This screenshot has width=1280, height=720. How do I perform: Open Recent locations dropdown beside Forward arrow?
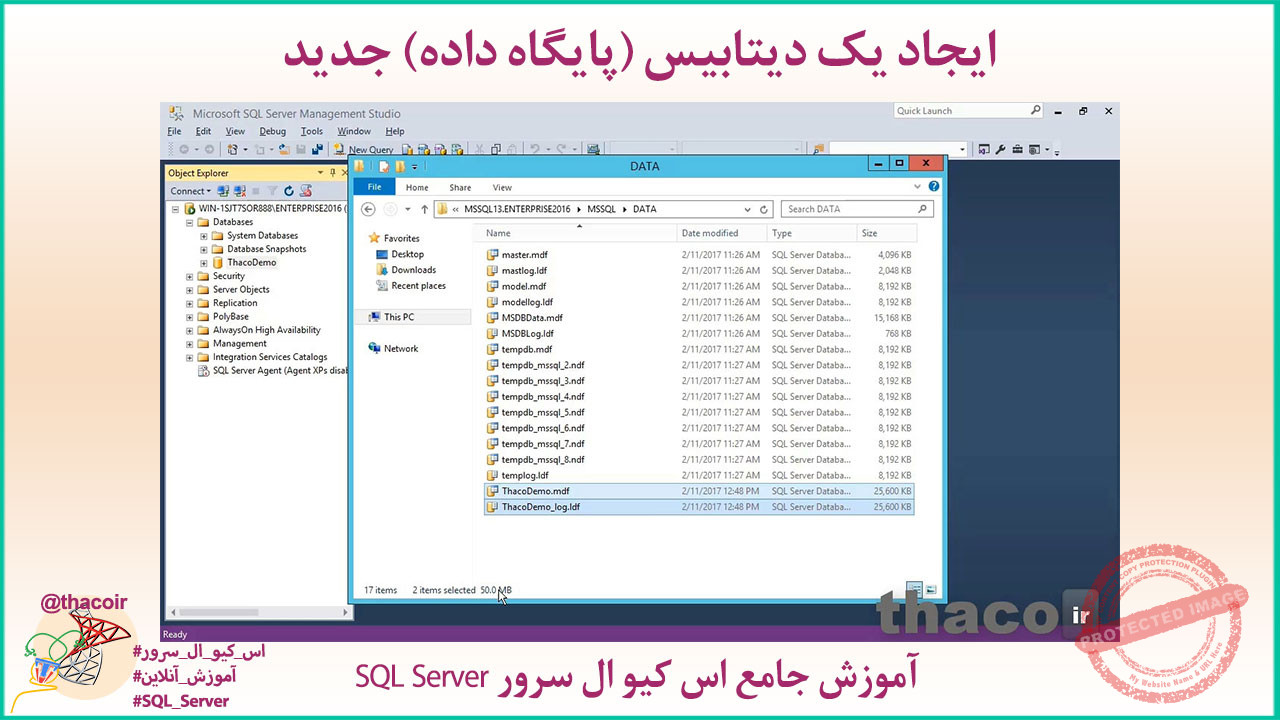click(x=408, y=209)
